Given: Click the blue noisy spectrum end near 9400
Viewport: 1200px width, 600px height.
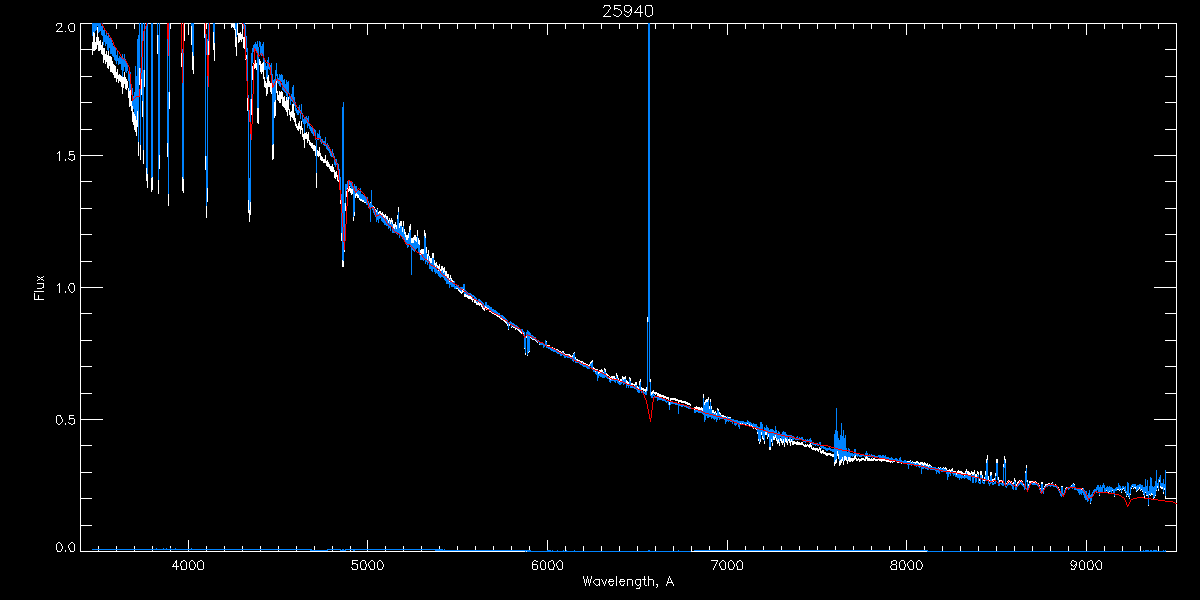Looking at the screenshot, I should pos(1158,484).
